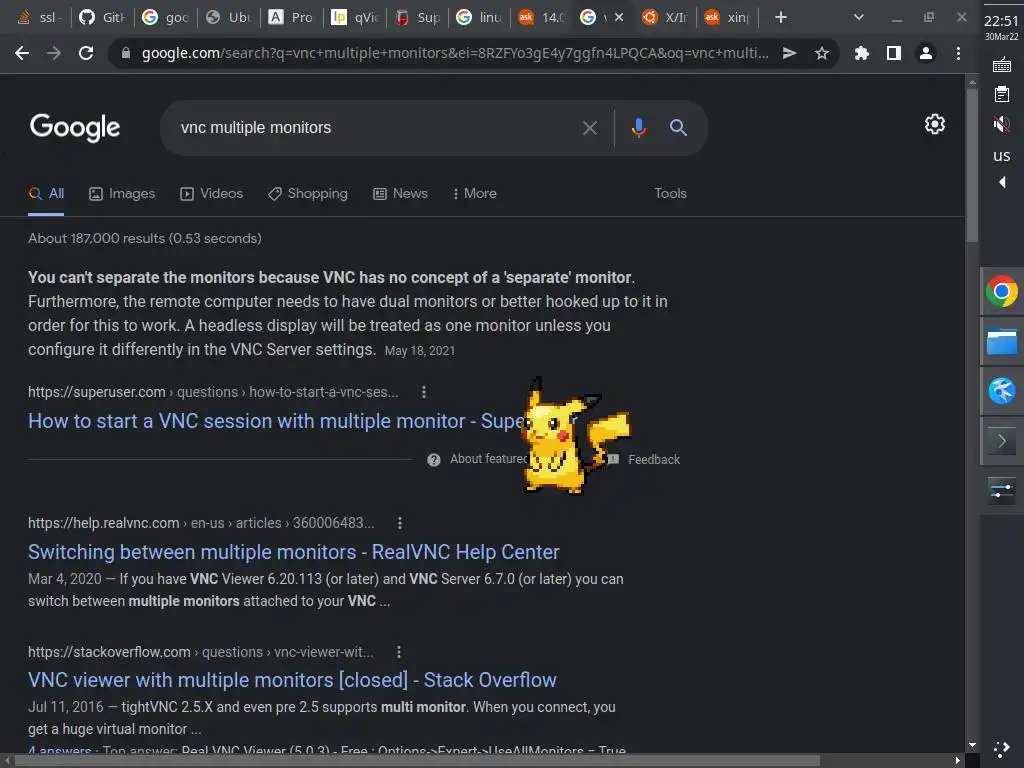1024x768 pixels.
Task: Switch to the 'Pro' browser tab
Action: pyautogui.click(x=291, y=18)
